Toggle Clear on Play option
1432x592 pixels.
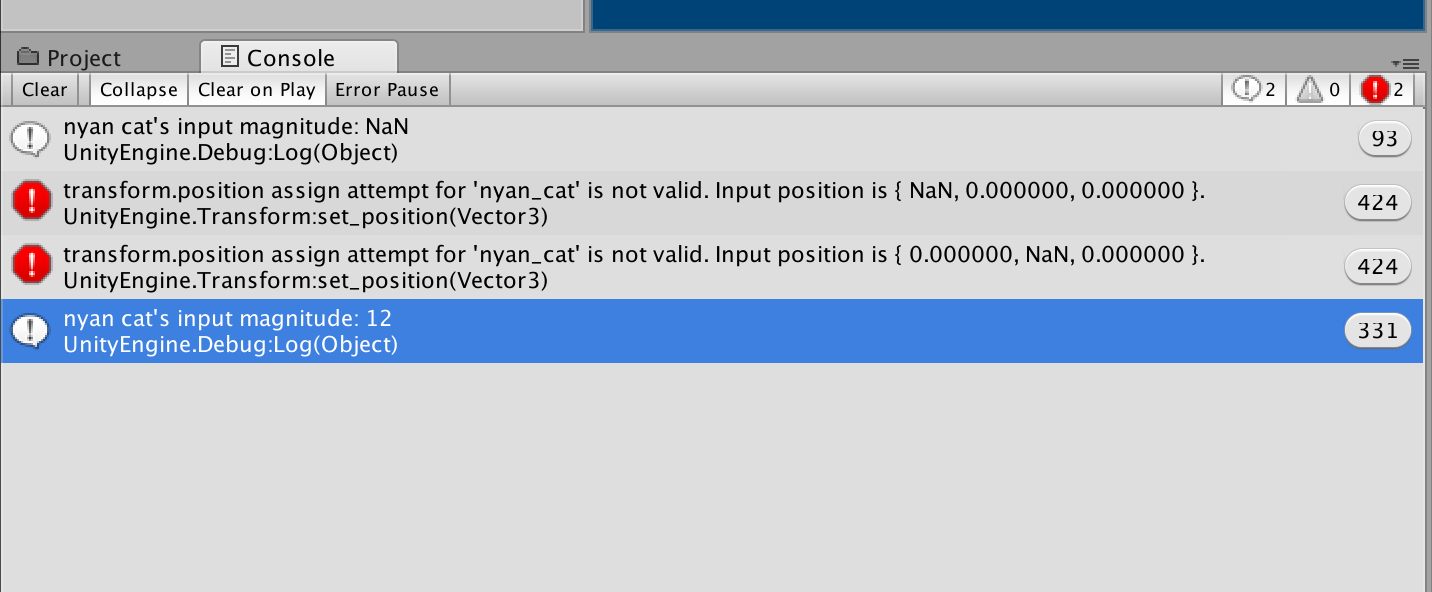pos(257,90)
